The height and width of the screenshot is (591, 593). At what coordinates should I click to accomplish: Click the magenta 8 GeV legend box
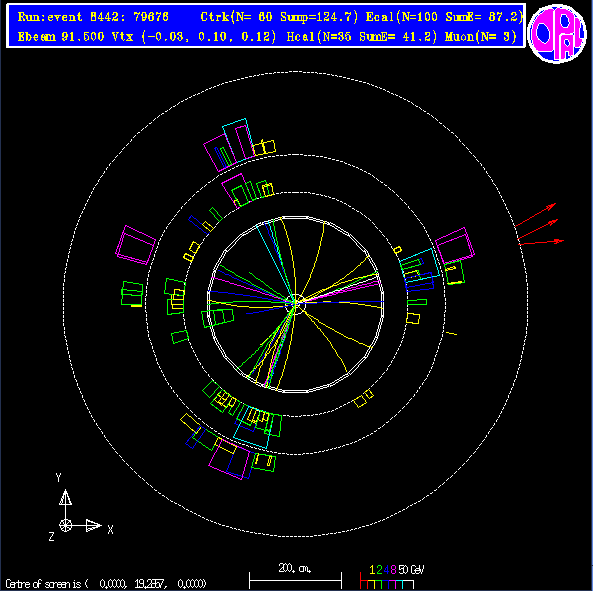point(392,585)
